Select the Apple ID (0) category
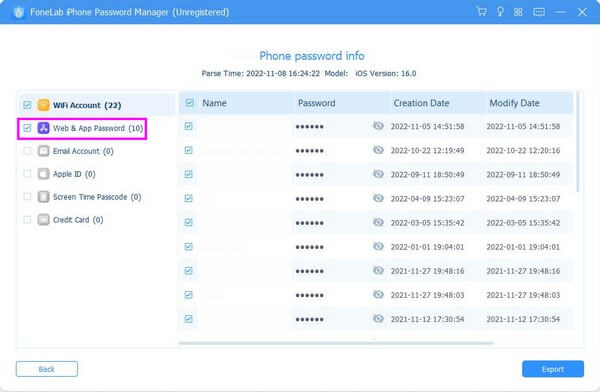This screenshot has width=600, height=392. [x=97, y=174]
